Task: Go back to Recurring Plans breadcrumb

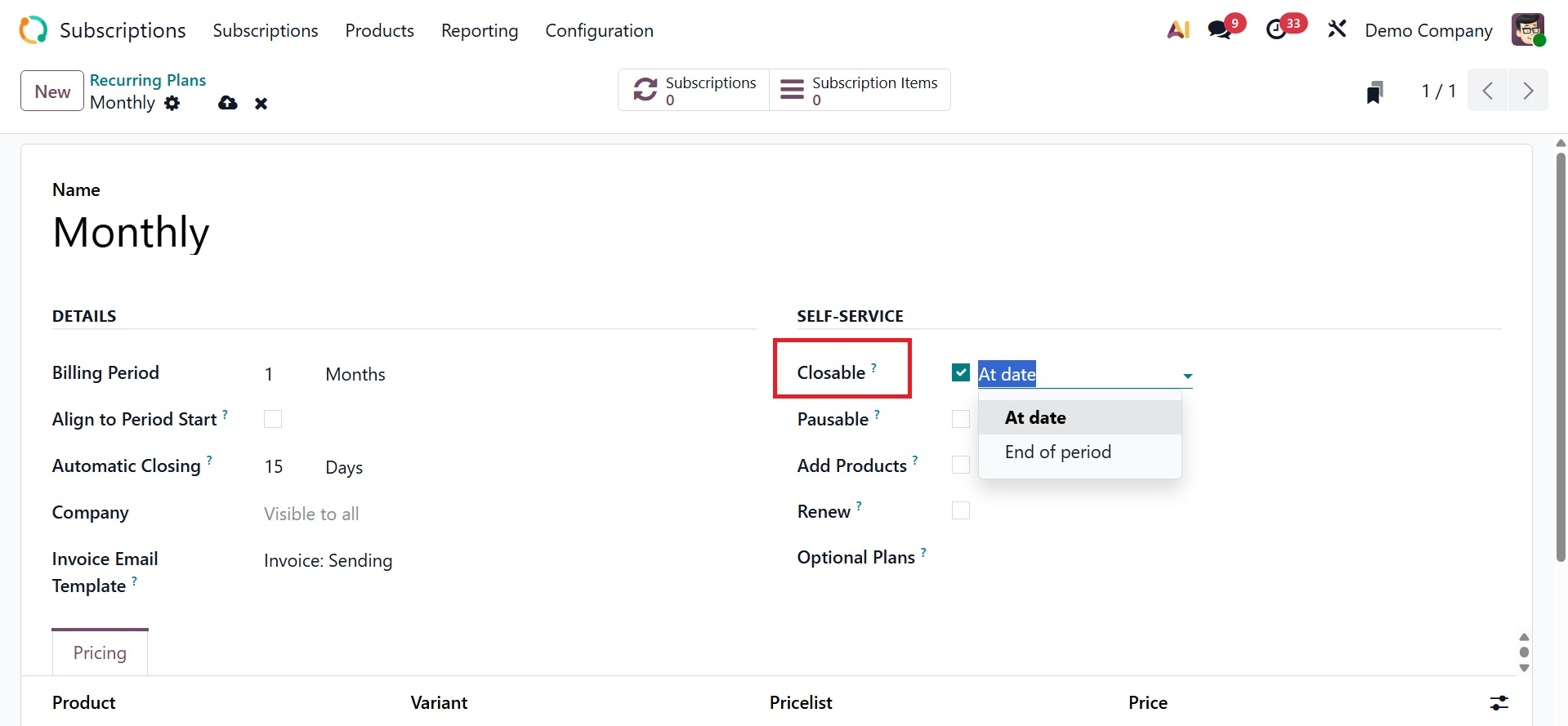Action: 148,80
